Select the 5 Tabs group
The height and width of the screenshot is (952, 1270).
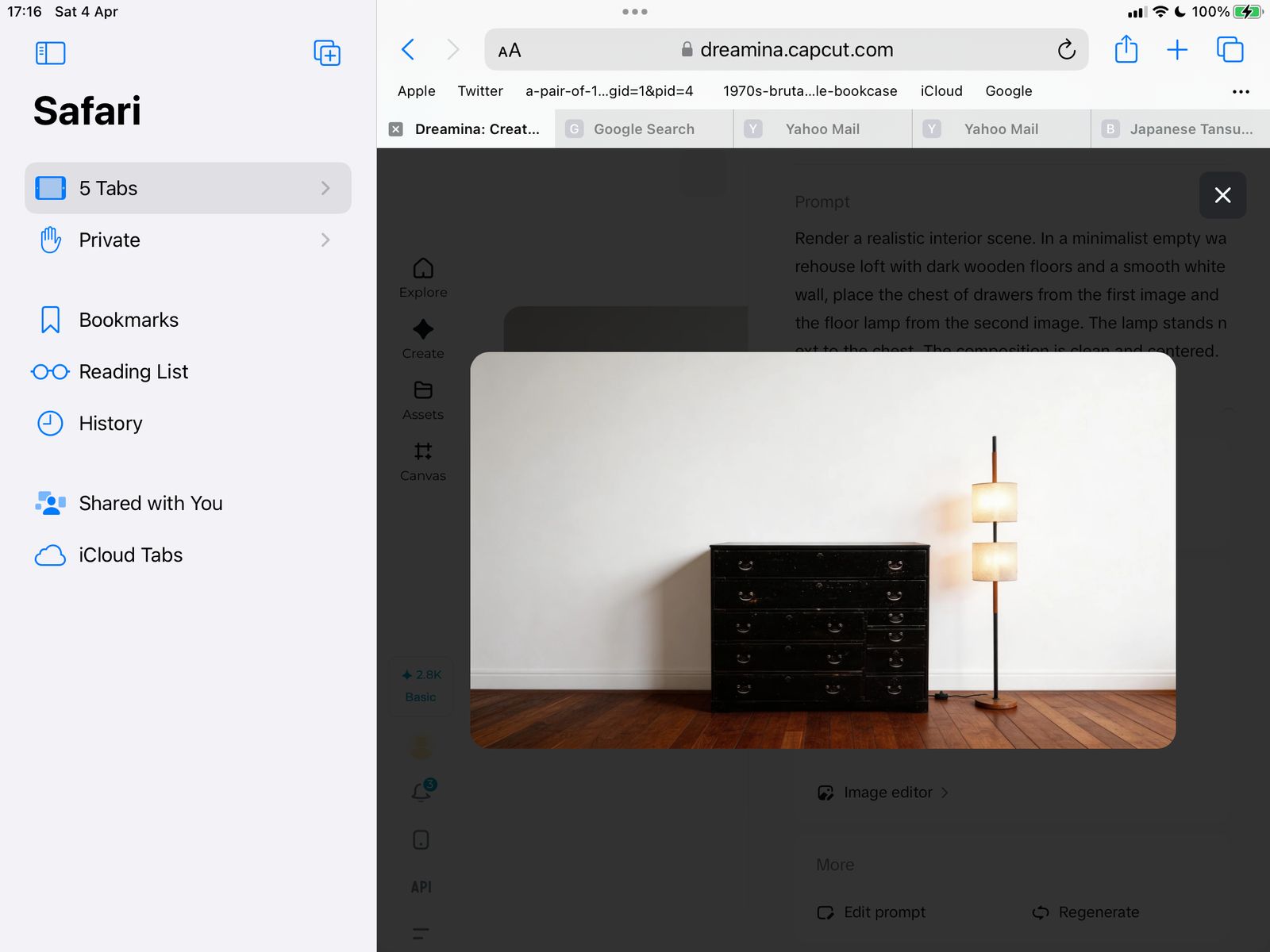(x=188, y=188)
